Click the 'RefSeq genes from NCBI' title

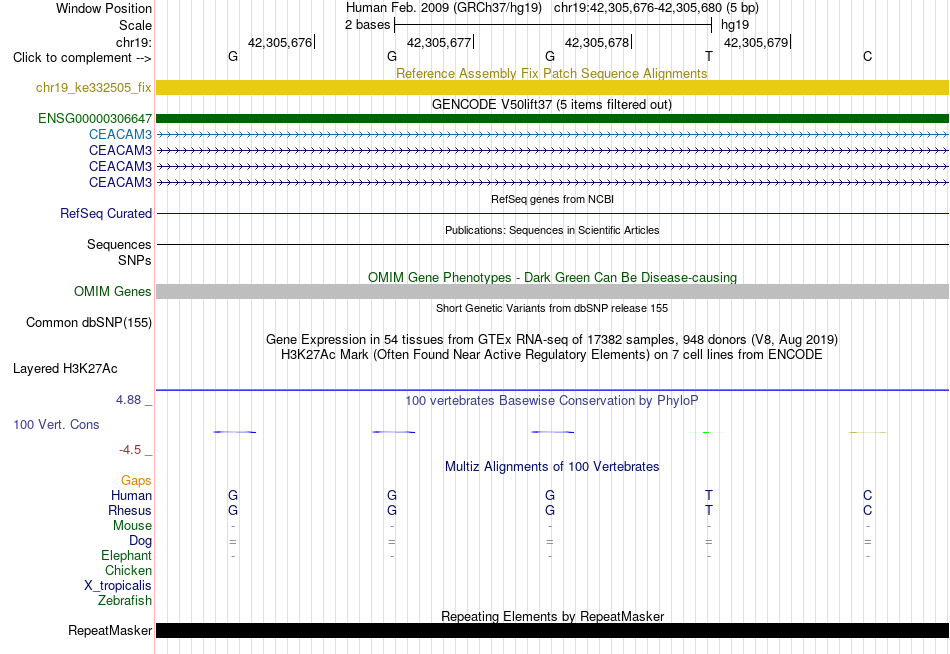point(552,199)
